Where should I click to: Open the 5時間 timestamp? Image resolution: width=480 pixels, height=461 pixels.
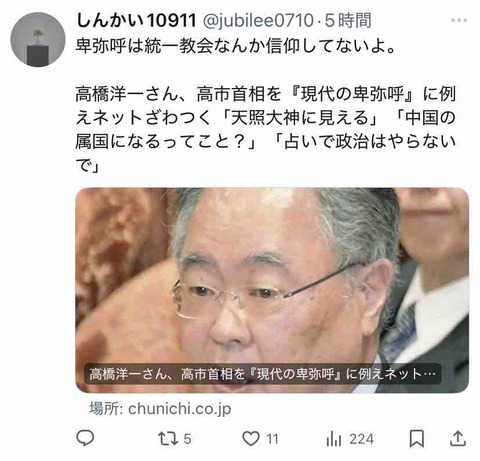[347, 21]
